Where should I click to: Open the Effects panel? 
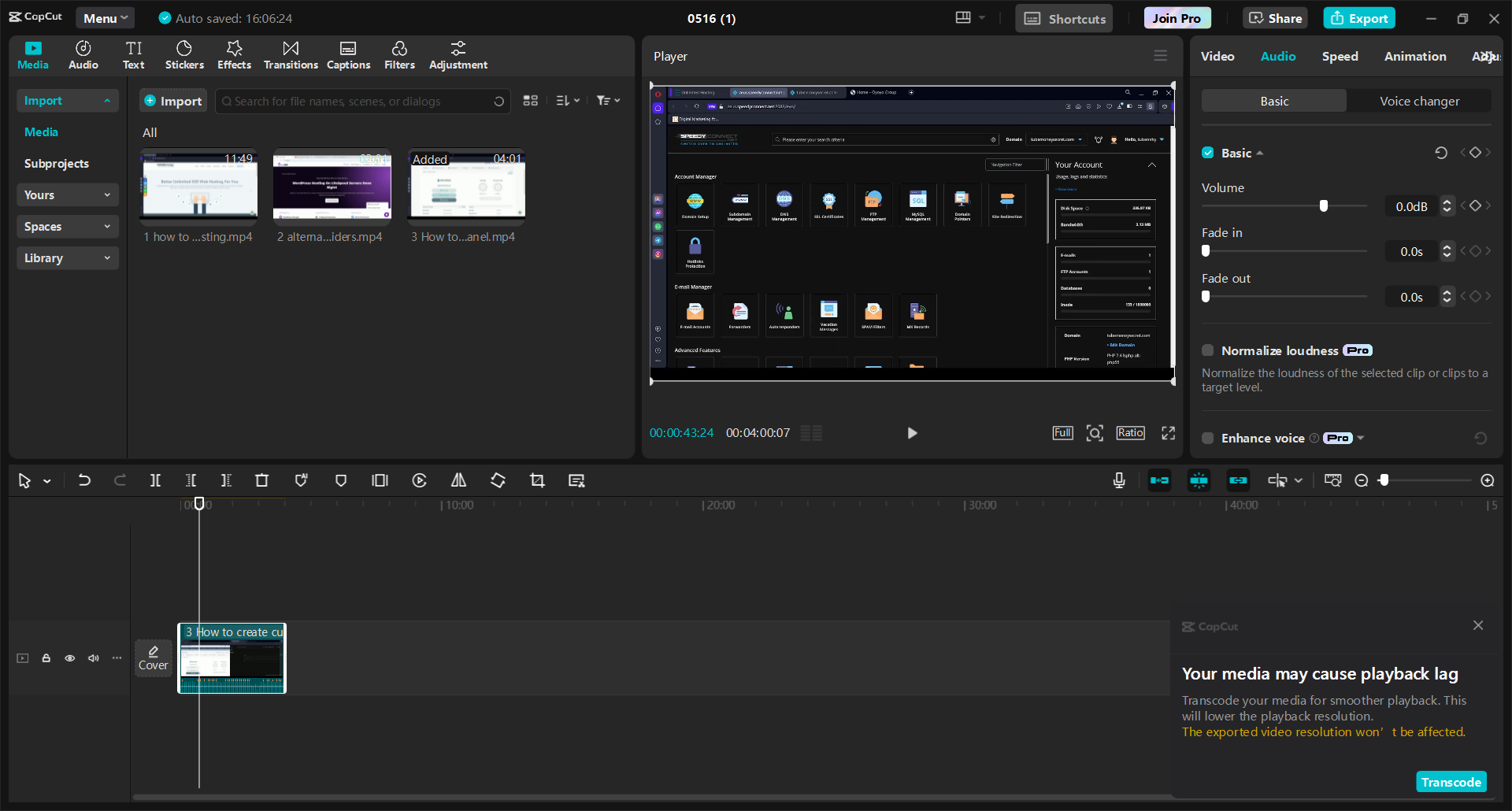[234, 55]
